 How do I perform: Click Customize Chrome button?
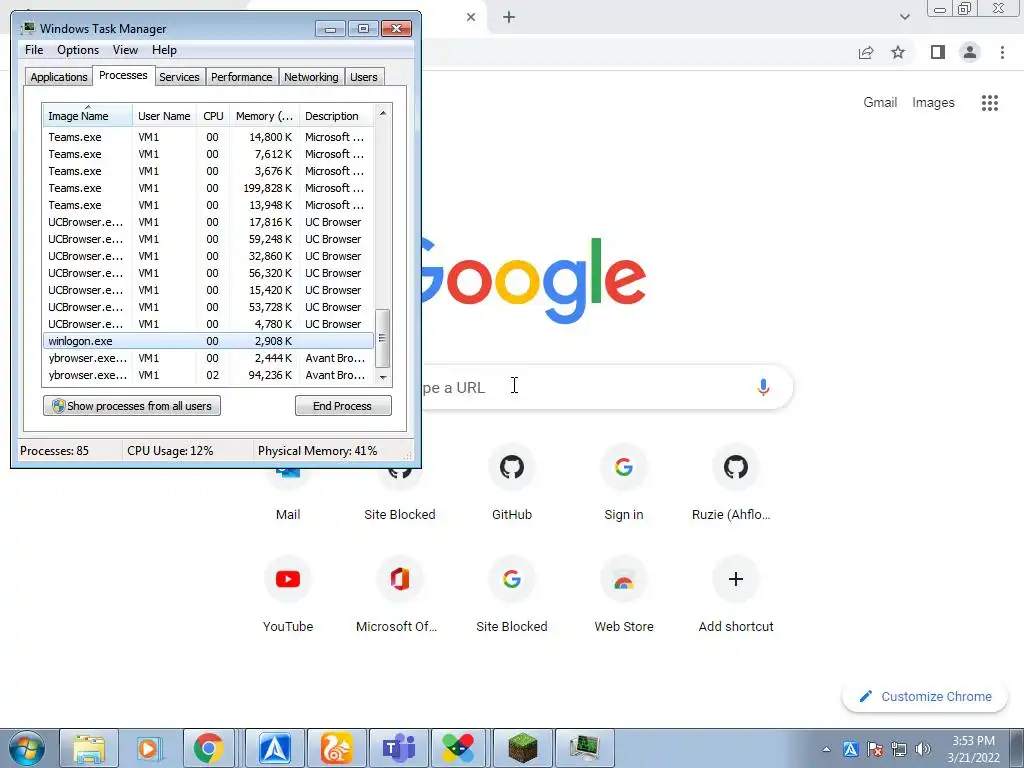925,697
